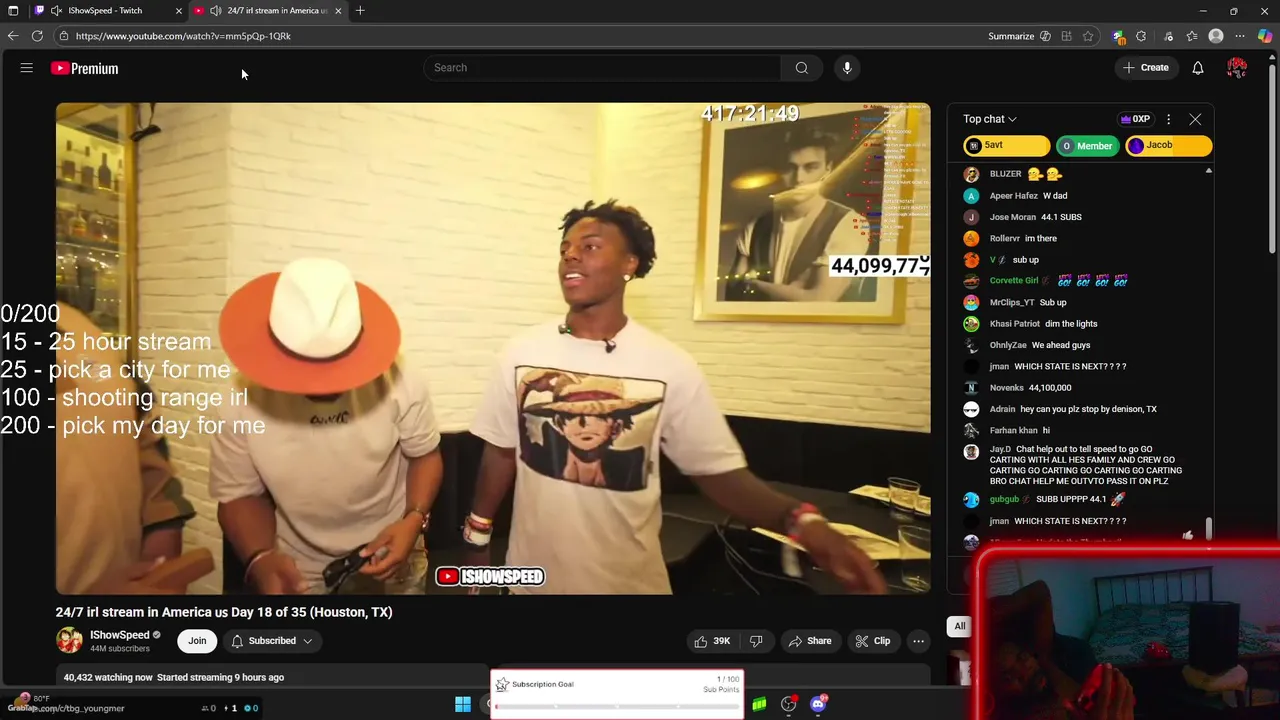1280x720 pixels.
Task: Mute the YouTube stream tab audio
Action: point(215,10)
